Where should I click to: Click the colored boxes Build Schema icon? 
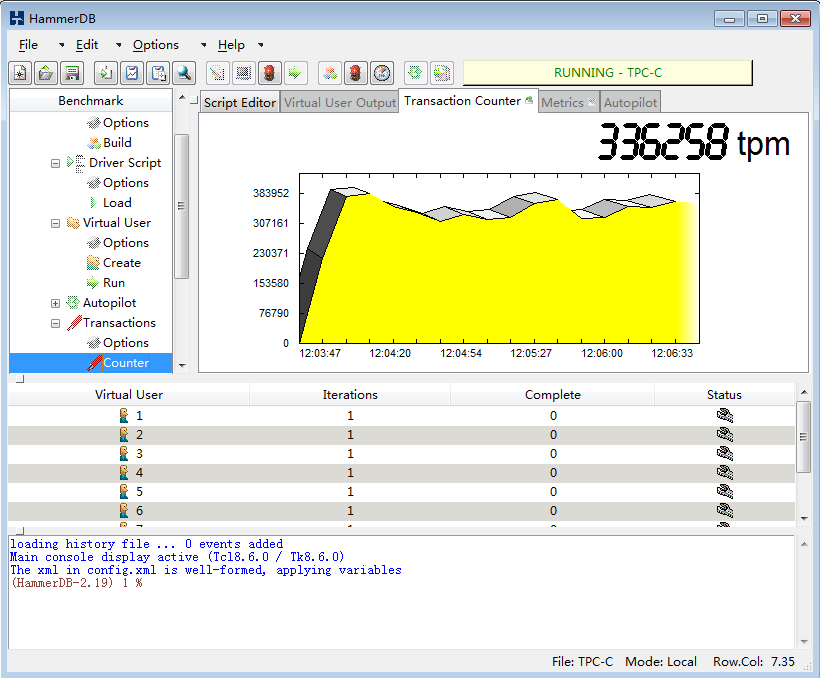click(329, 73)
